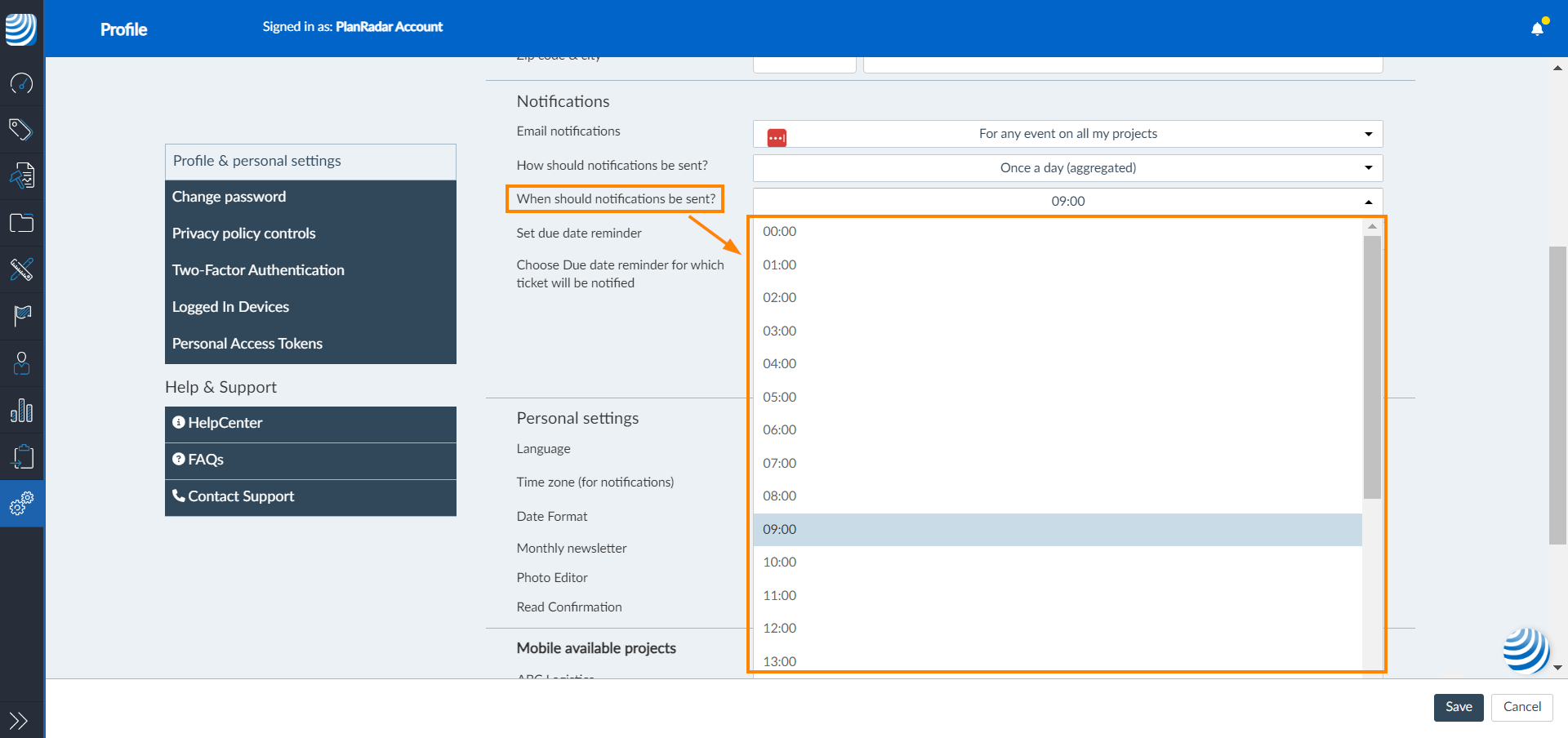Screen dimensions: 1568x738
Task: Click the tickets tag icon in sidebar
Action: click(21, 130)
